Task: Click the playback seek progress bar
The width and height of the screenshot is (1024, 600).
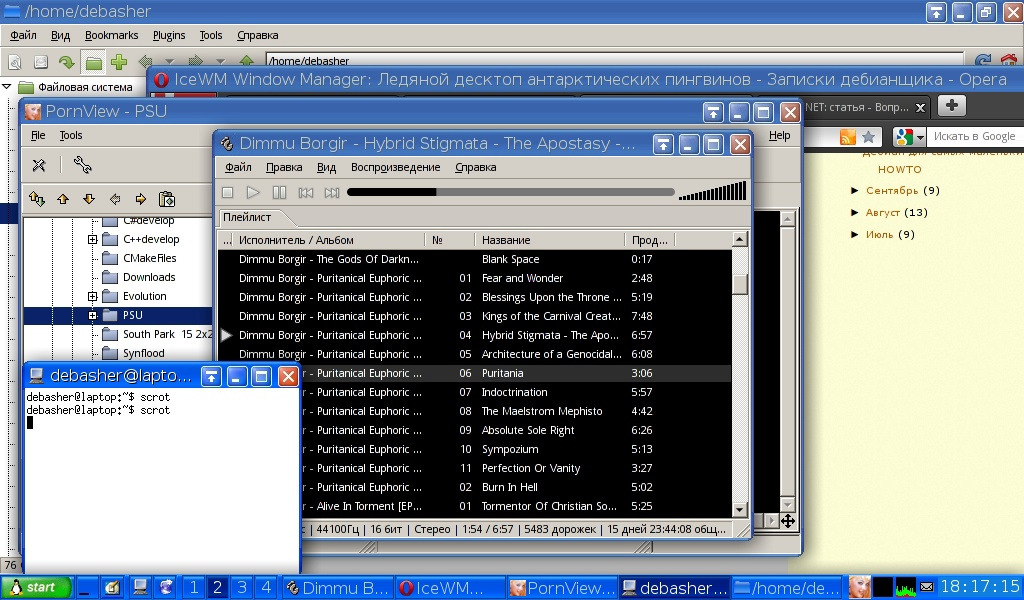Action: (510, 192)
